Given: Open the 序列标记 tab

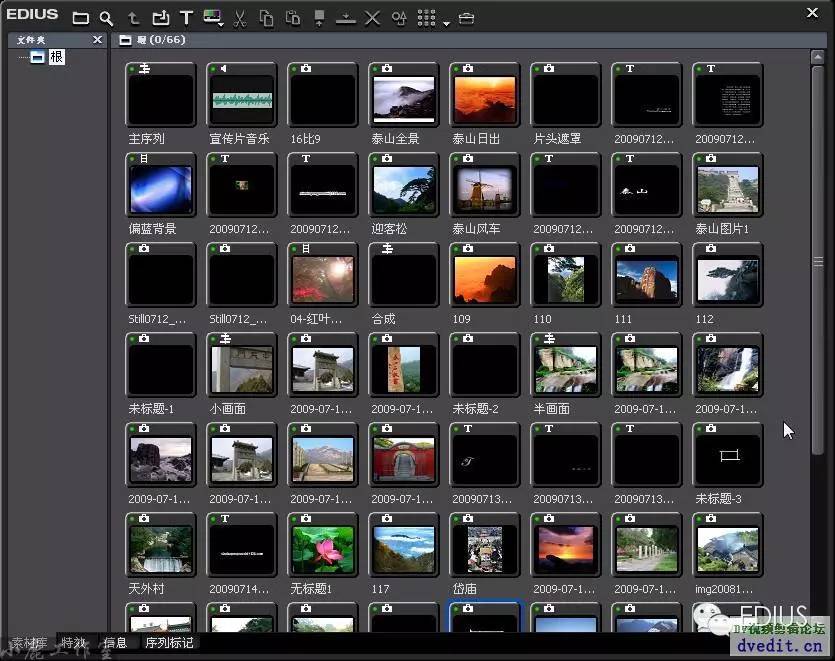Looking at the screenshot, I should (x=169, y=643).
